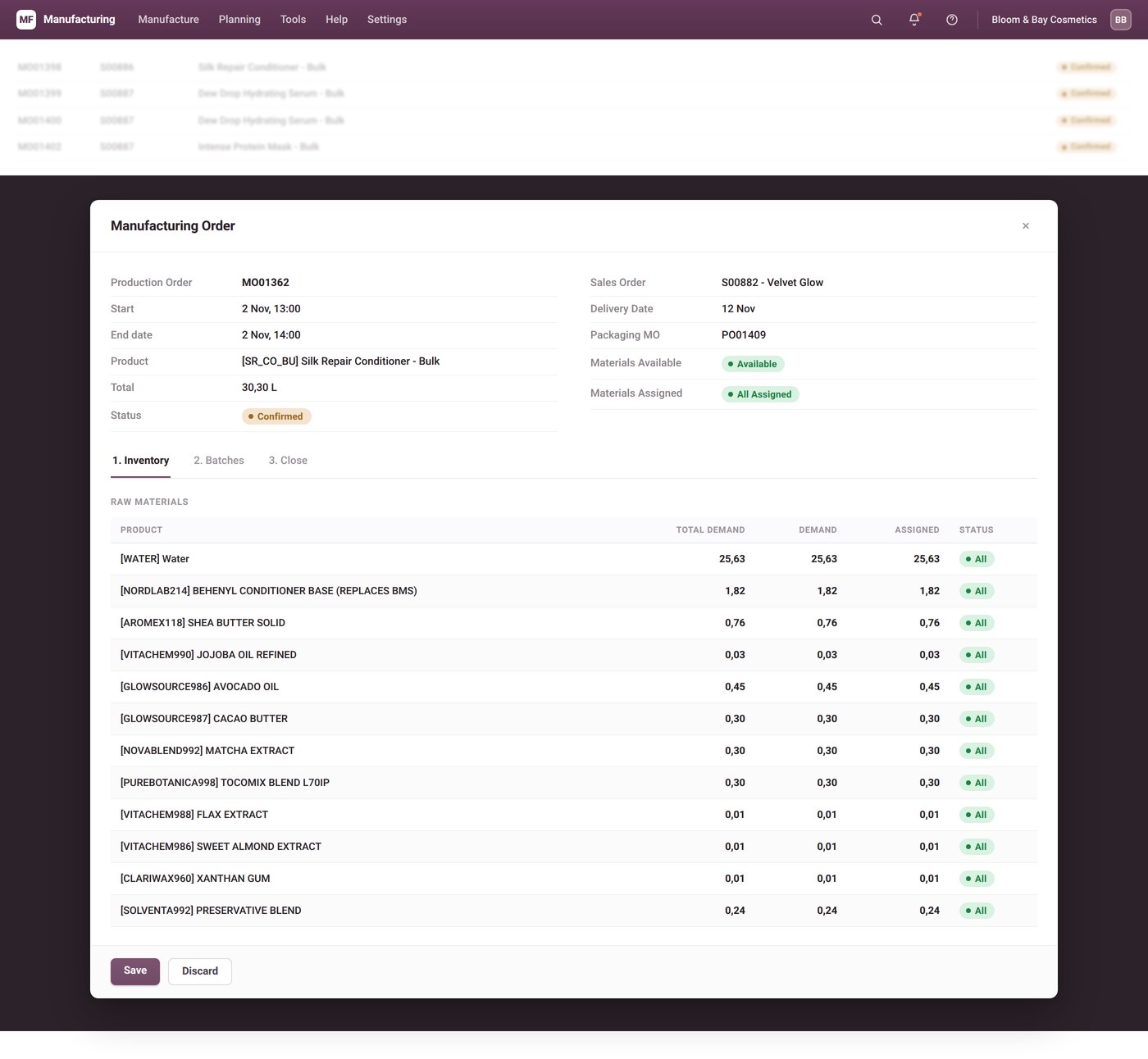This screenshot has height=1059, width=1148.
Task: Select the [WATER] Water row
Action: [x=574, y=559]
